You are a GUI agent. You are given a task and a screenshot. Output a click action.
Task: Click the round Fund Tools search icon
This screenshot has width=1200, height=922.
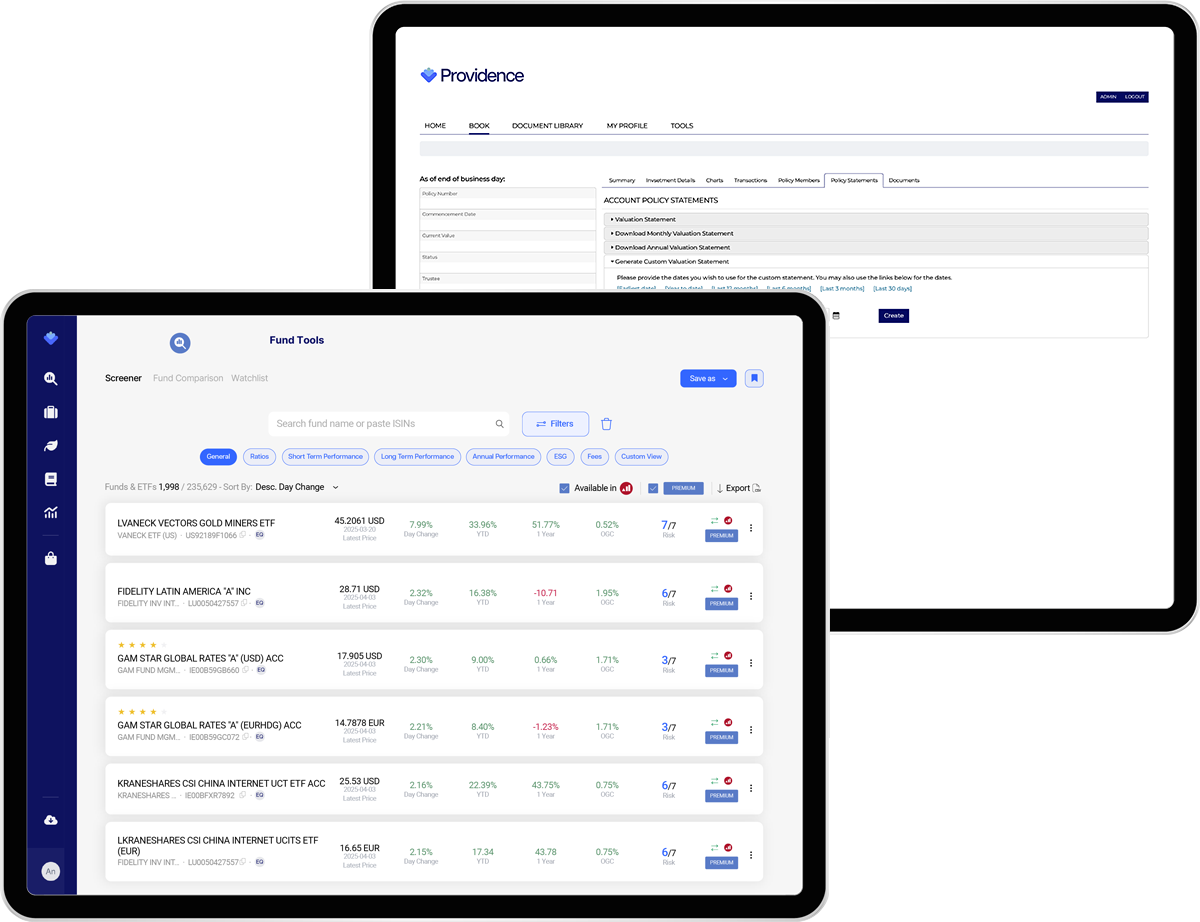180,343
